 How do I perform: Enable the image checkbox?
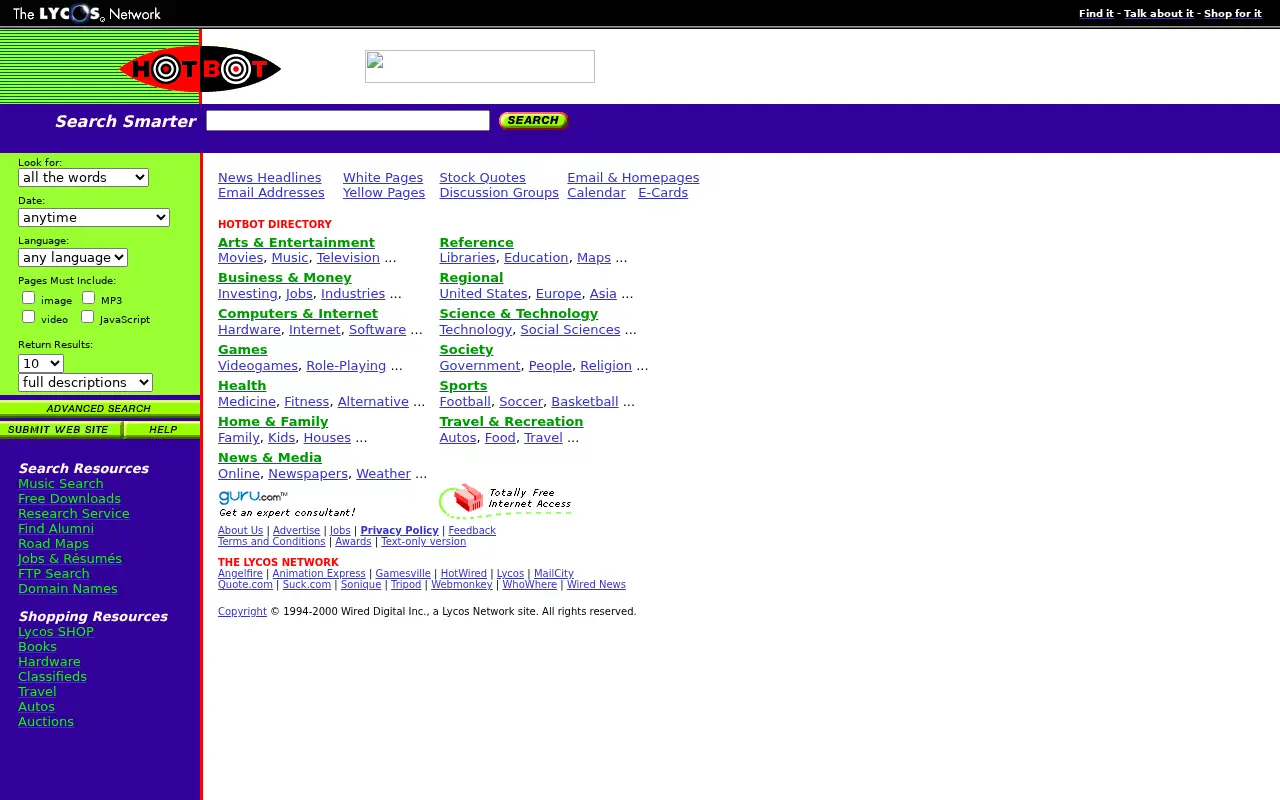point(29,297)
